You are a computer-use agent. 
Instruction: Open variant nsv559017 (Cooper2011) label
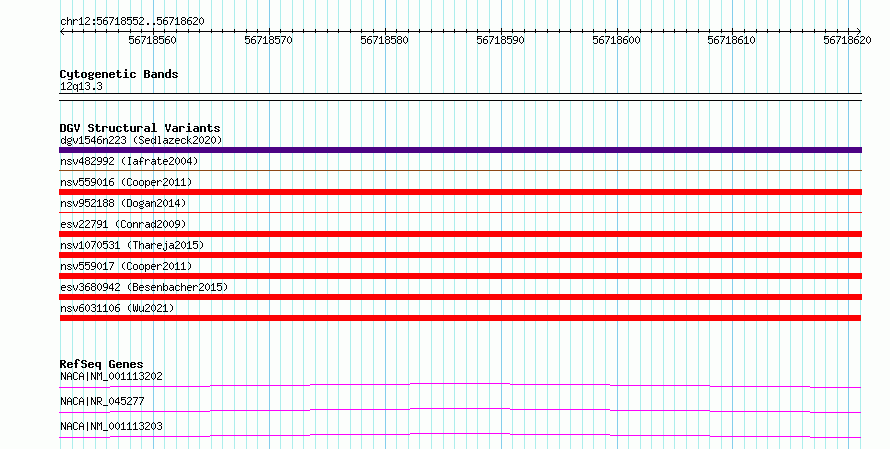(x=126, y=266)
